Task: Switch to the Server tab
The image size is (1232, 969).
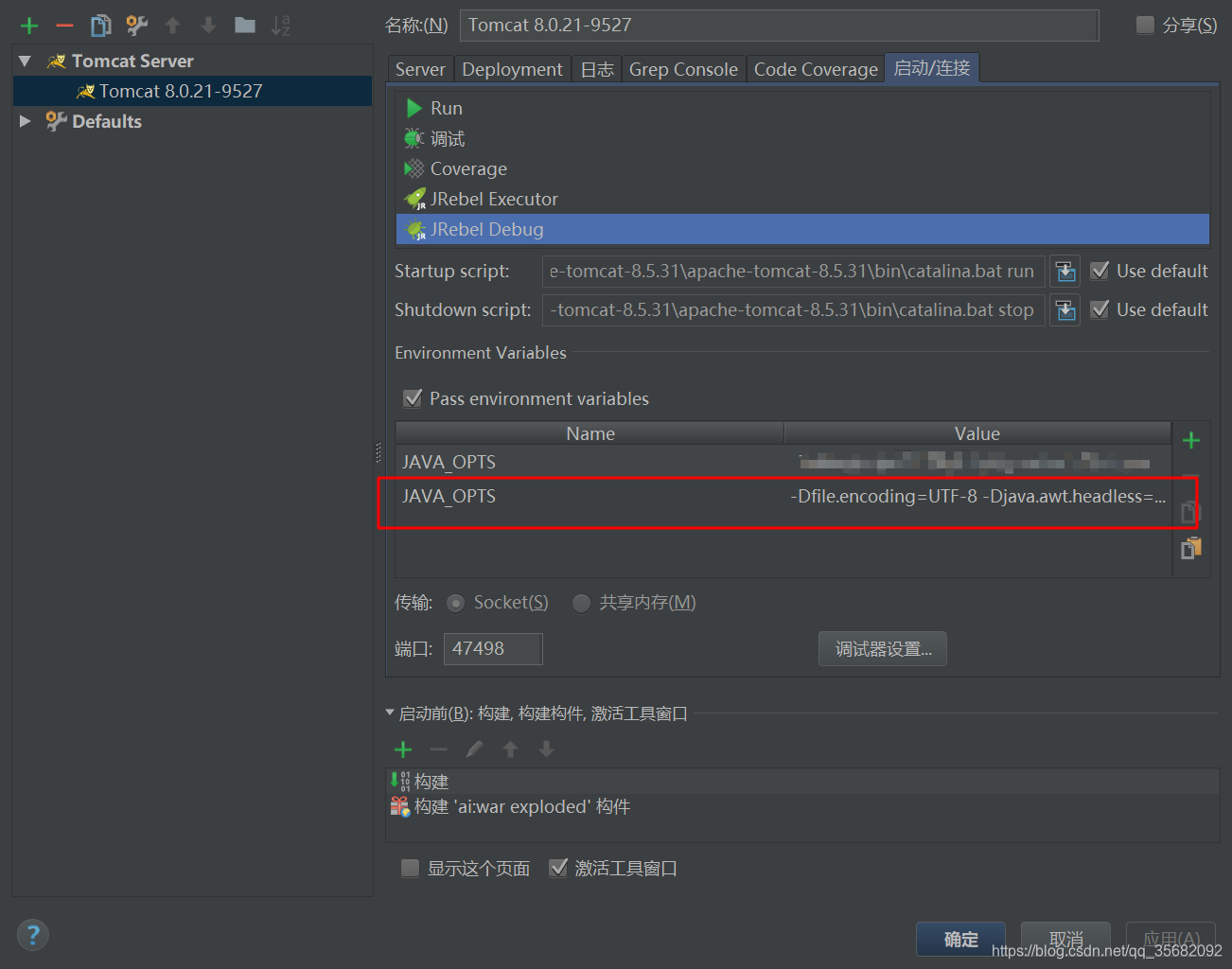Action: point(420,69)
